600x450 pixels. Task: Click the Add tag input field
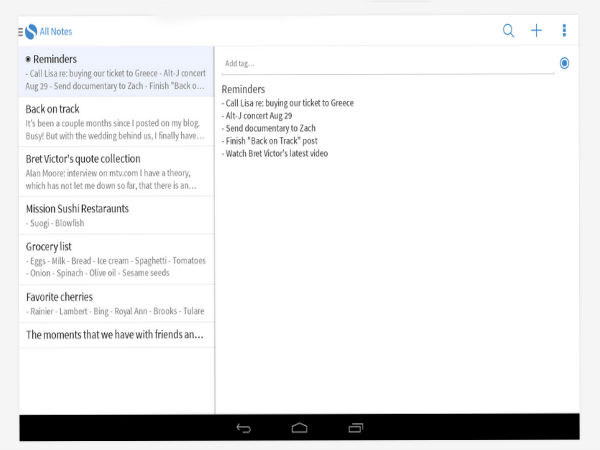[x=385, y=63]
